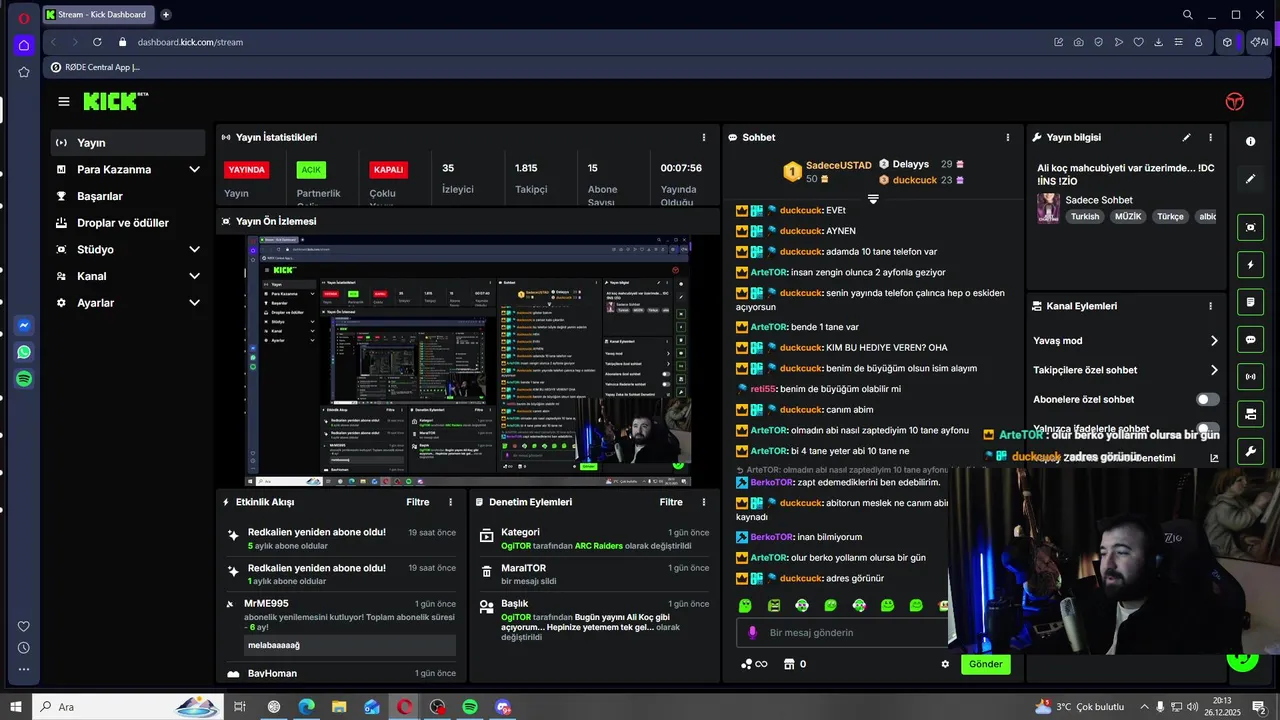Open Yavaş mod options arrow

[1214, 341]
